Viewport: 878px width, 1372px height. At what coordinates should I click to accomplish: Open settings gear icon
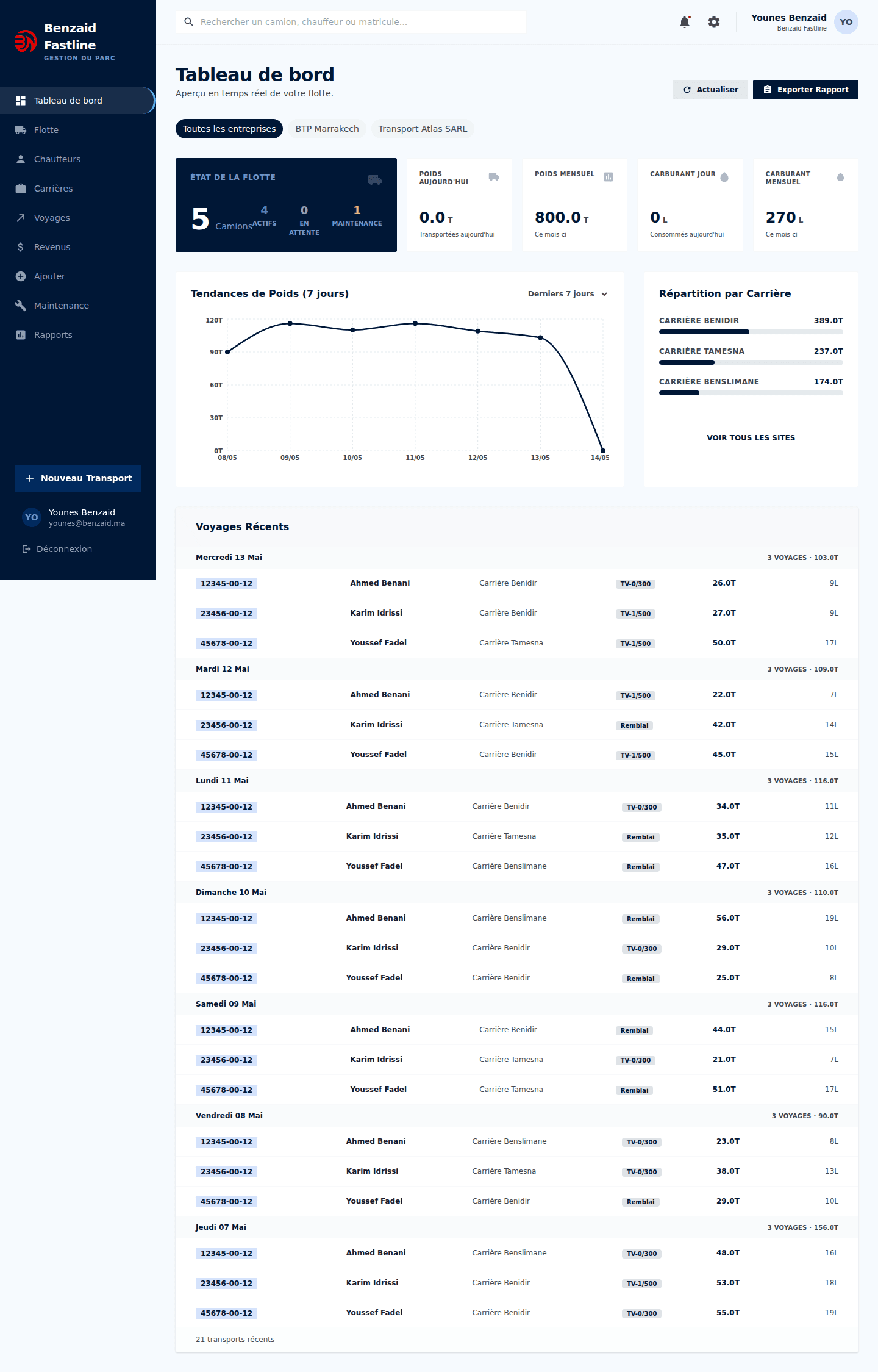tap(714, 22)
